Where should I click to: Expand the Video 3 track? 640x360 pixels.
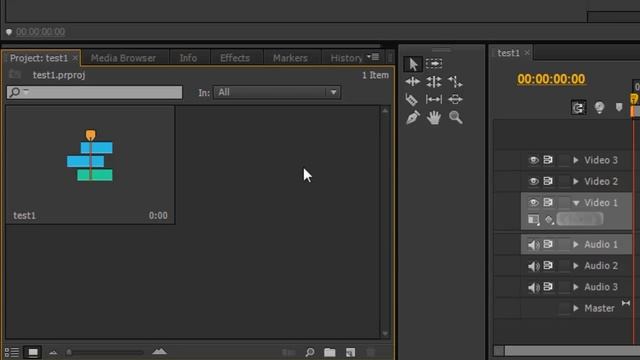point(576,160)
